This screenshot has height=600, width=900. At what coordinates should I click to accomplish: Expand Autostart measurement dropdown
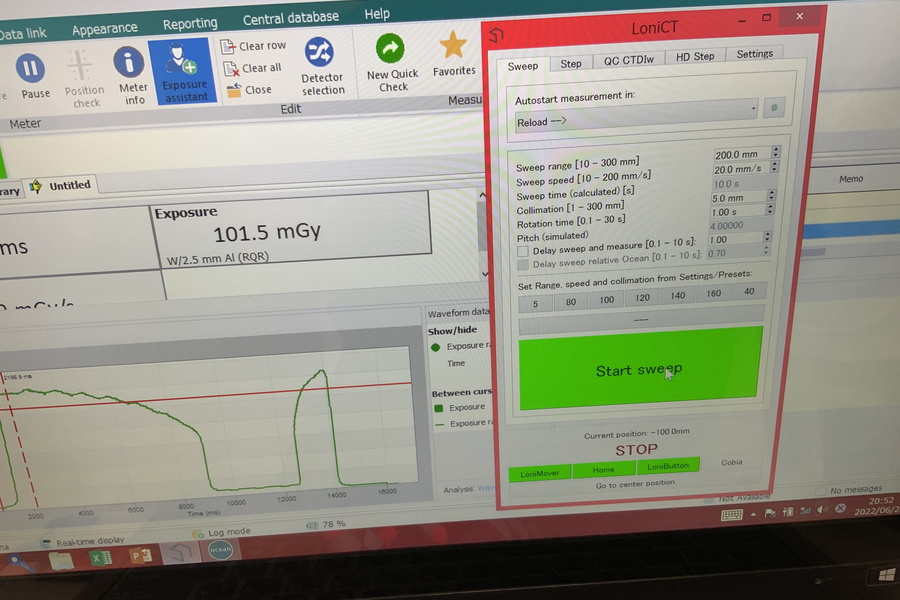click(x=752, y=109)
